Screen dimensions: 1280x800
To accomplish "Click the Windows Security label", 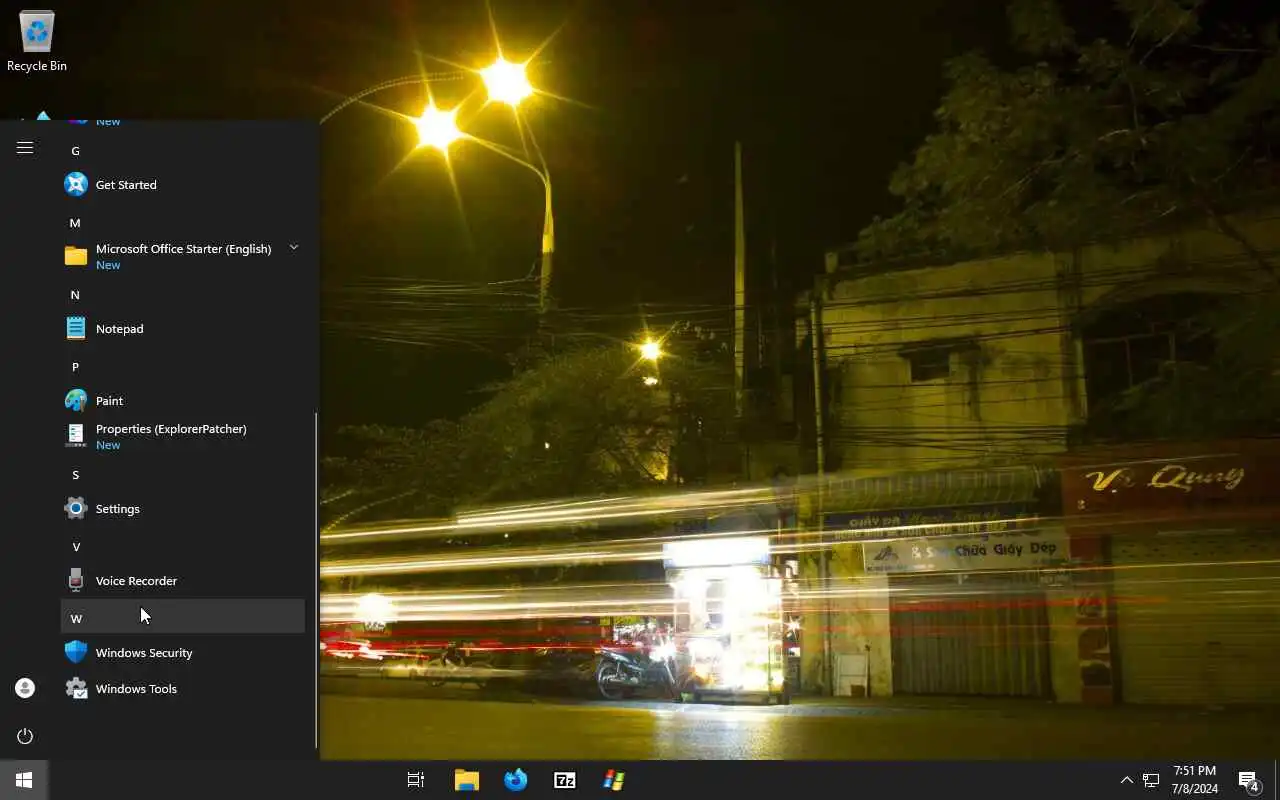I will click(x=144, y=653).
